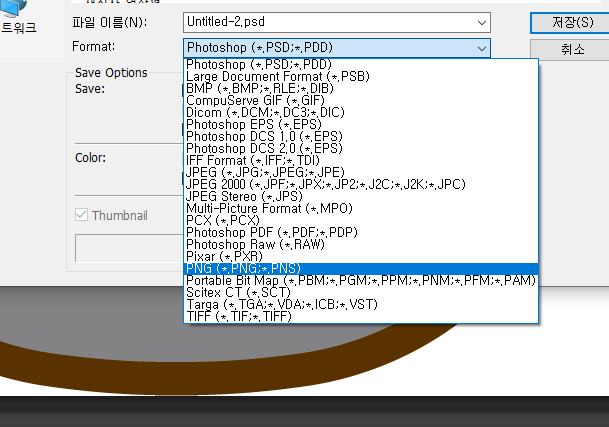Select JPEG 2000 (*.JPF;*.JPX...) format

coord(361,185)
